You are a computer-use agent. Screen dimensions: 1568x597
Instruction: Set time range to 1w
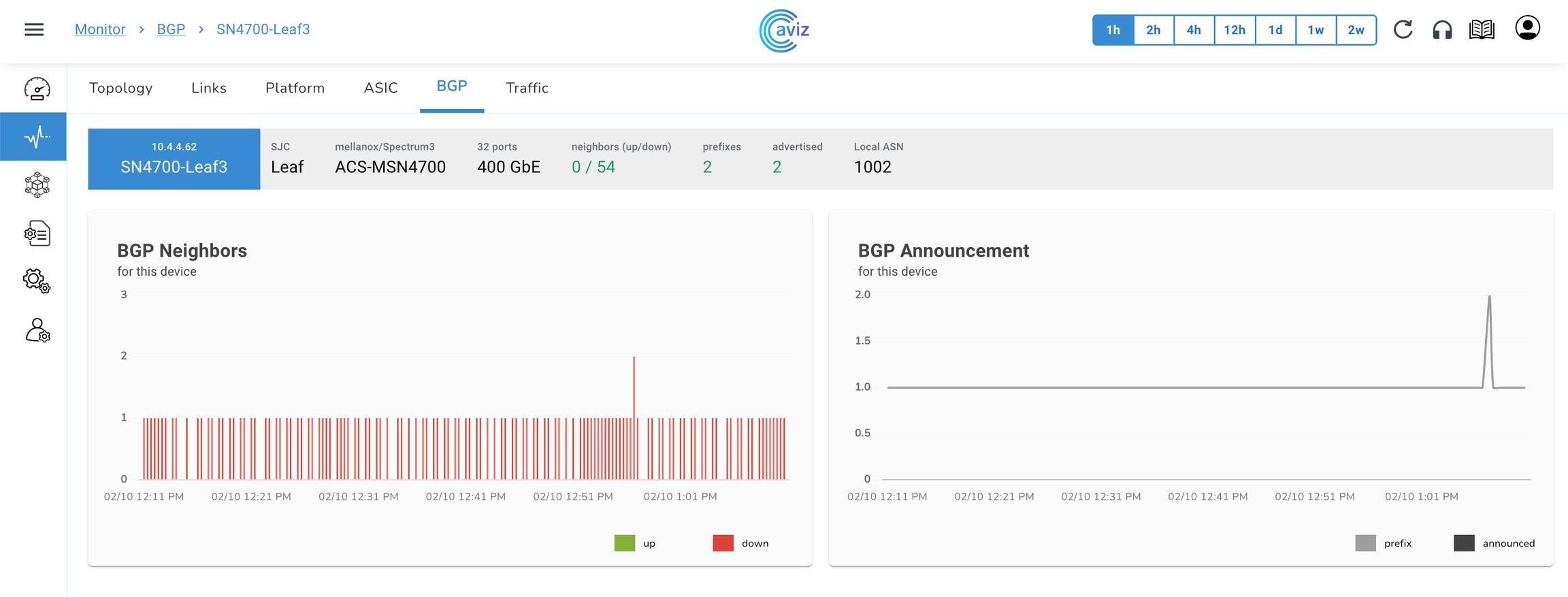click(x=1315, y=30)
